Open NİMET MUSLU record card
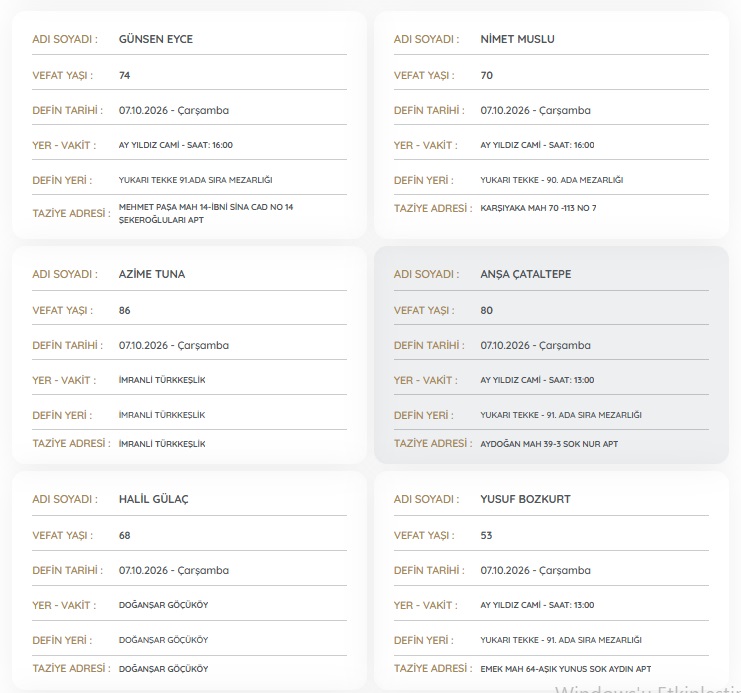 [551, 125]
